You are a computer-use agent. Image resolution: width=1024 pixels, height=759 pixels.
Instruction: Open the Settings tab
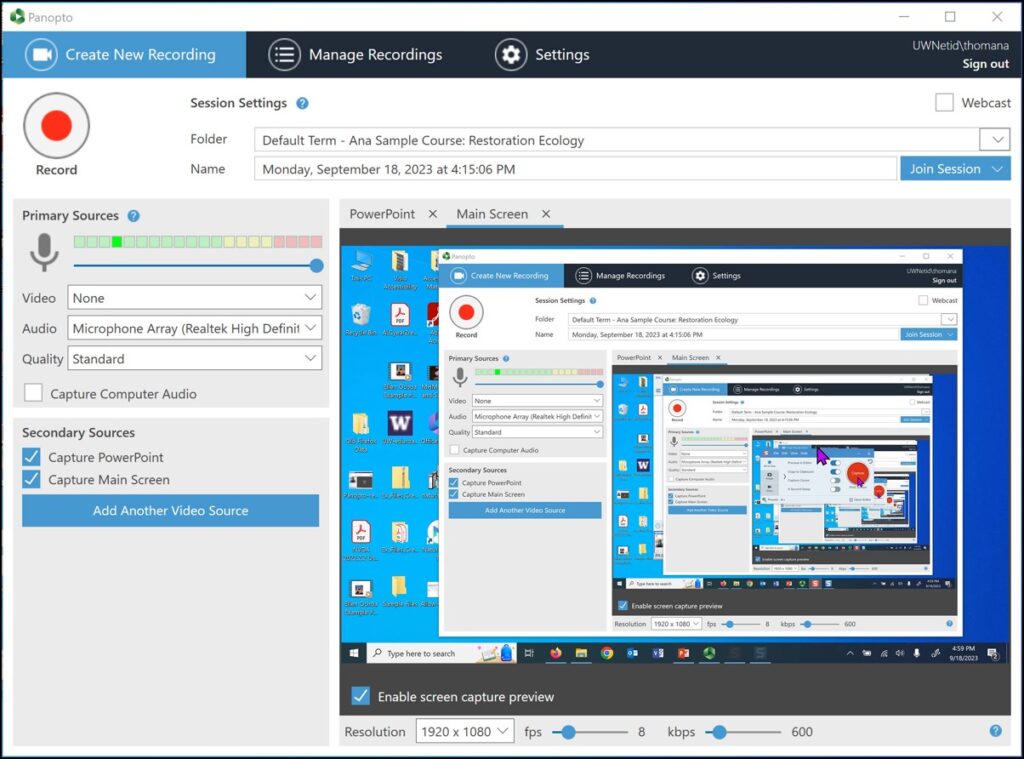(542, 55)
